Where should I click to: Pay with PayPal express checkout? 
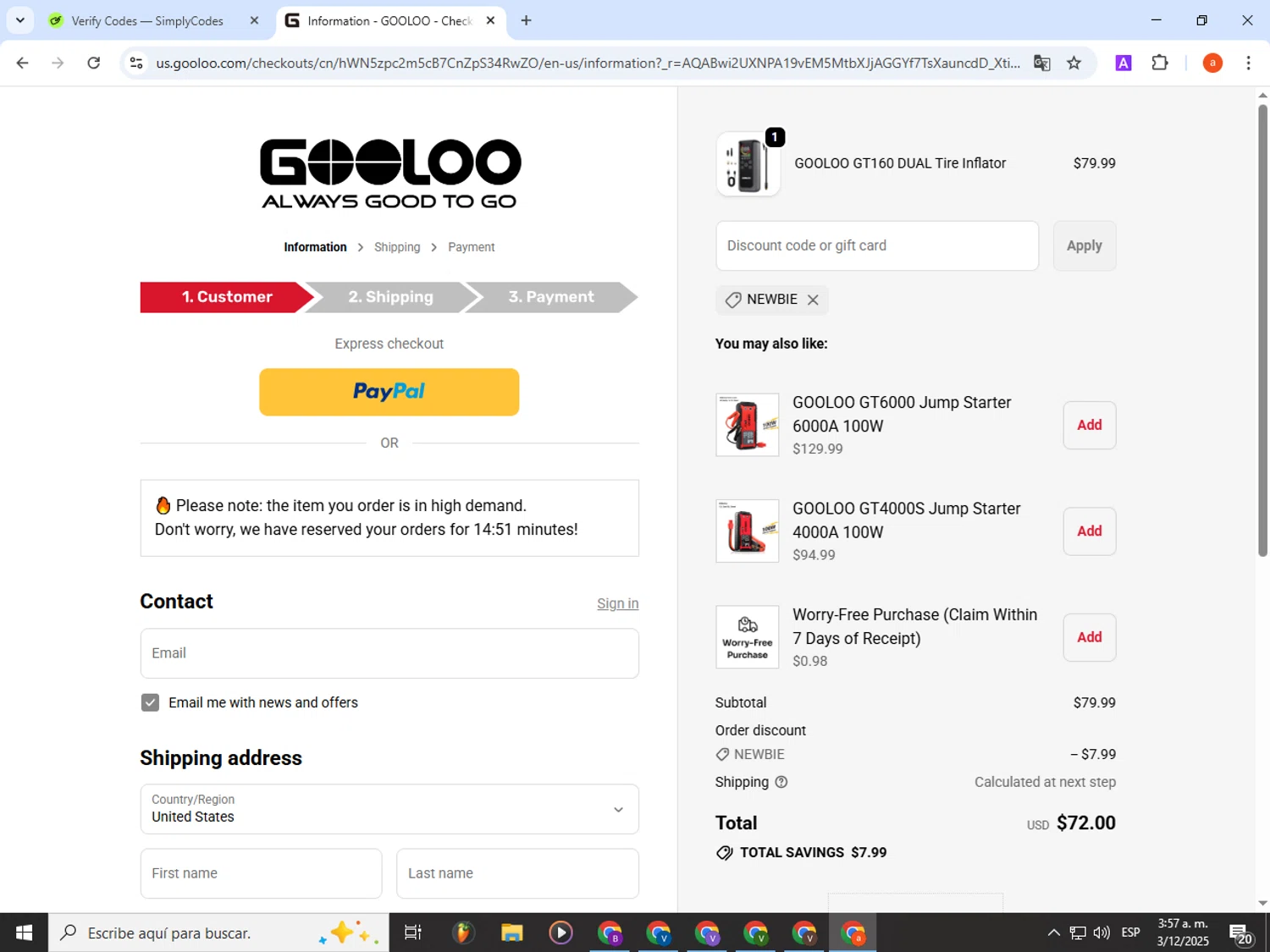click(x=389, y=392)
